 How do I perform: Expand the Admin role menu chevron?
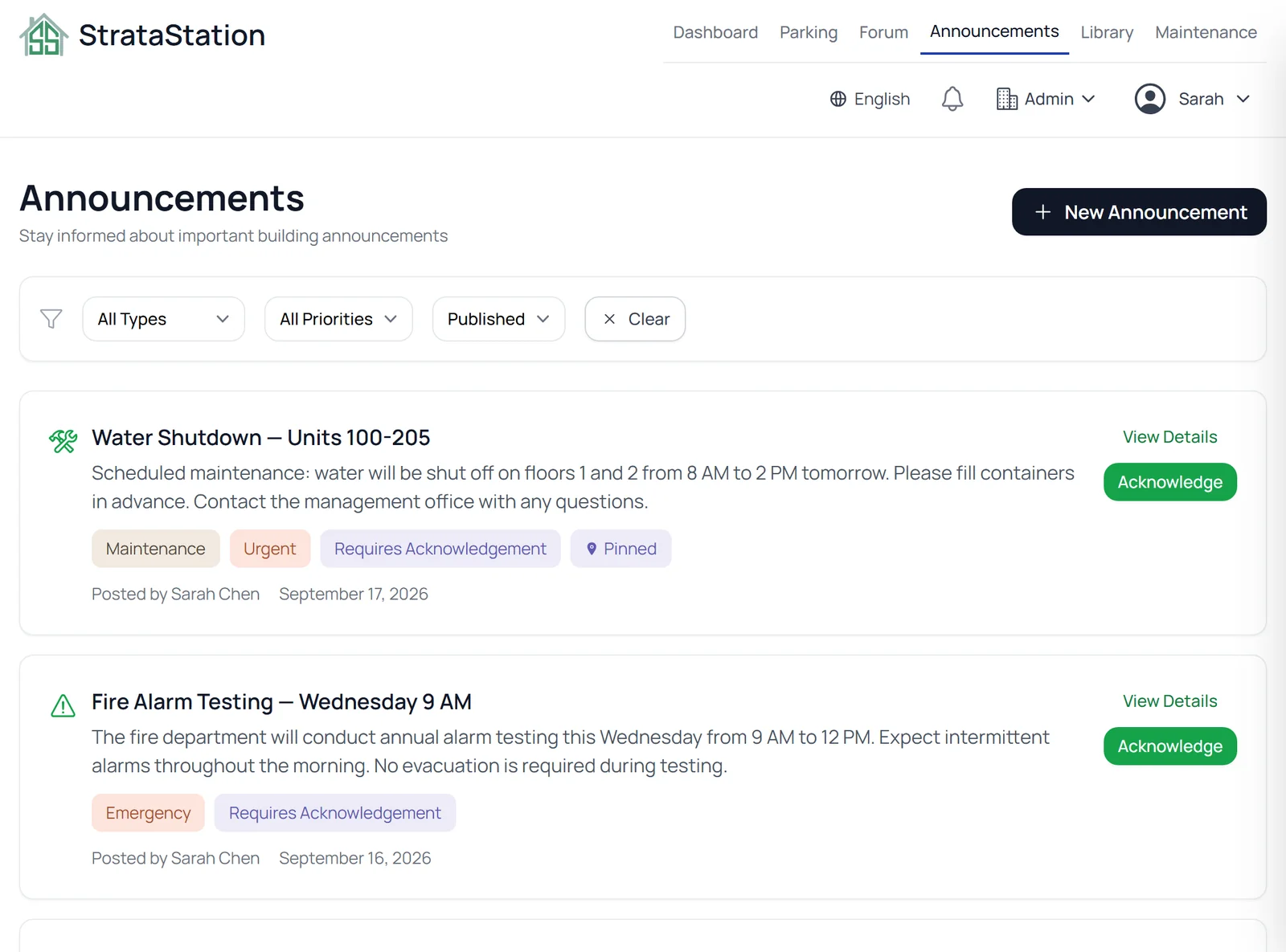tap(1089, 99)
